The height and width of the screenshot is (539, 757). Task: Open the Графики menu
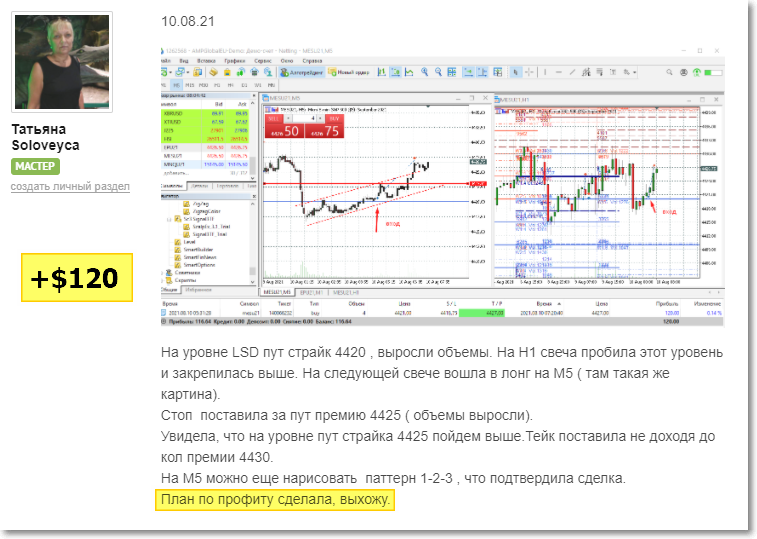[x=235, y=61]
